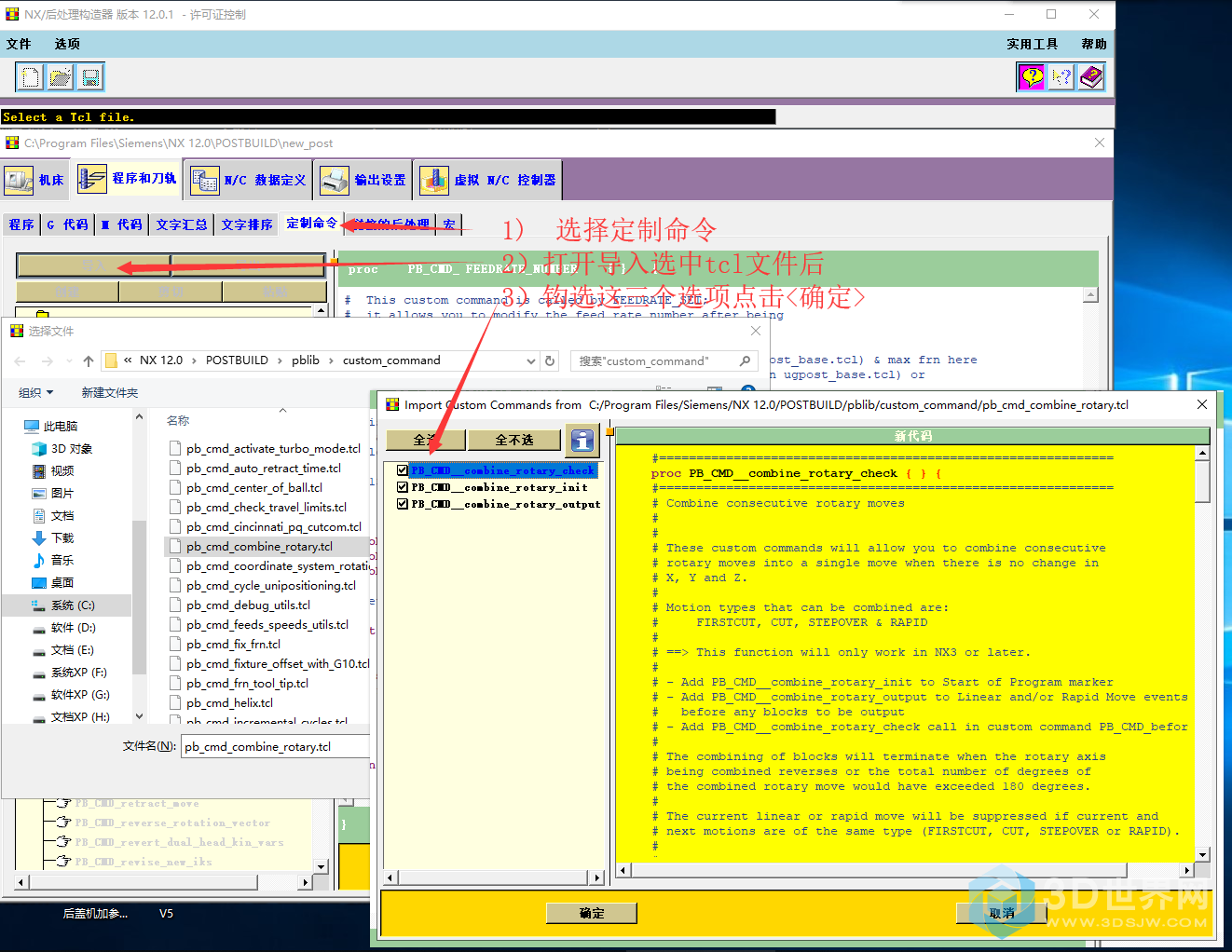Switch to the 程序 sub-tab
Screen dimensions: 1232x952
[21, 224]
